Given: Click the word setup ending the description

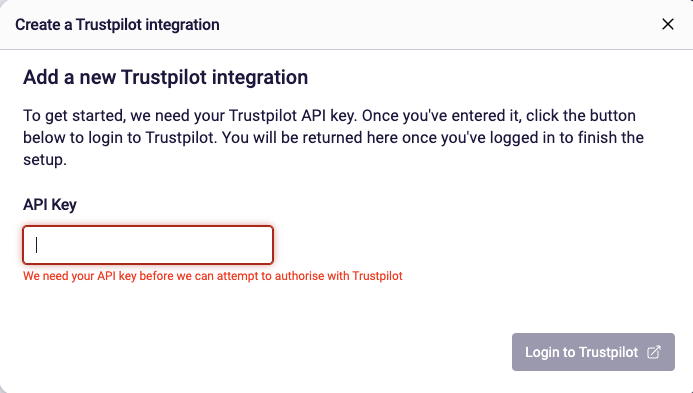Looking at the screenshot, I should (45, 160).
